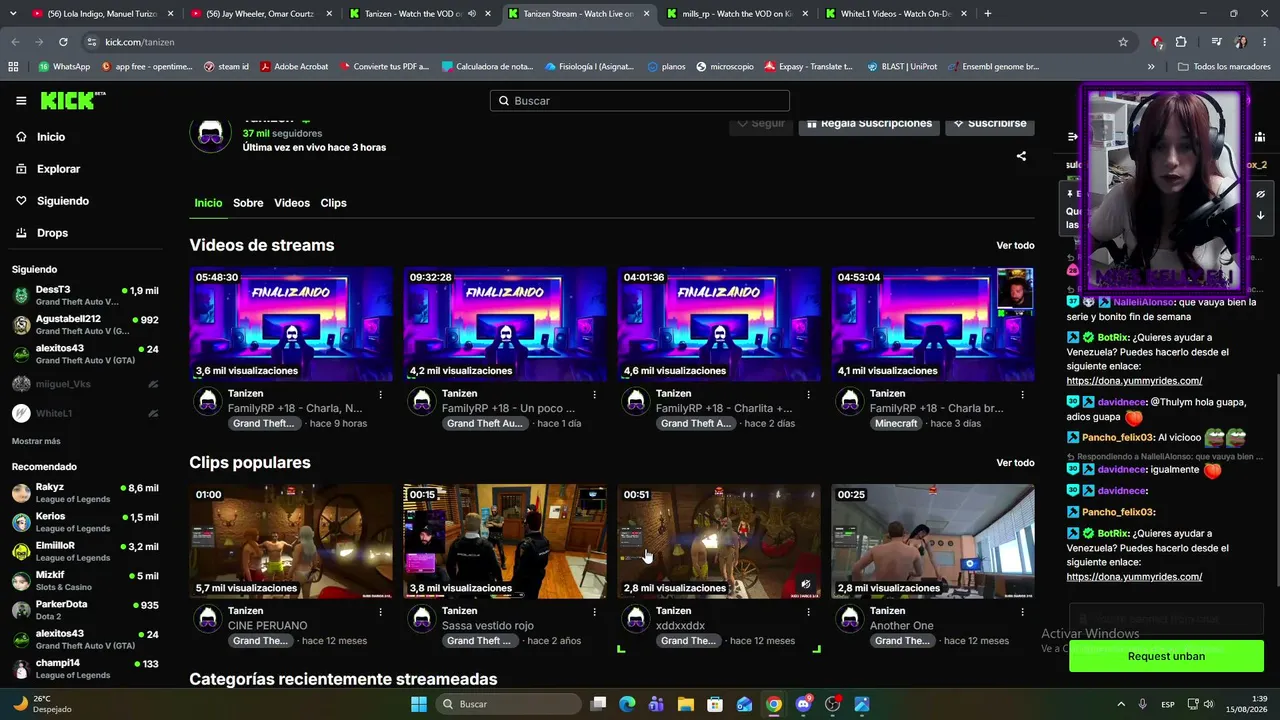Open options menu for Sassa vestido rojo clip
Image resolution: width=1280 pixels, height=720 pixels.
594,612
